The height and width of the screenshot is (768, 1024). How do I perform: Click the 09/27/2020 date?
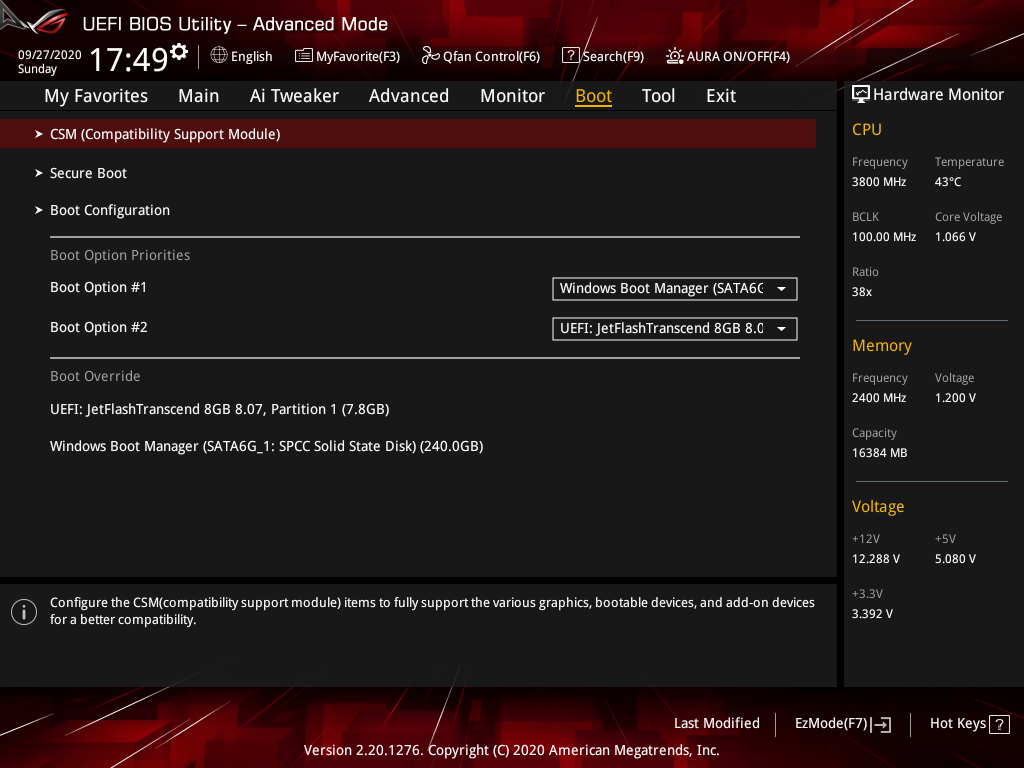coord(50,55)
